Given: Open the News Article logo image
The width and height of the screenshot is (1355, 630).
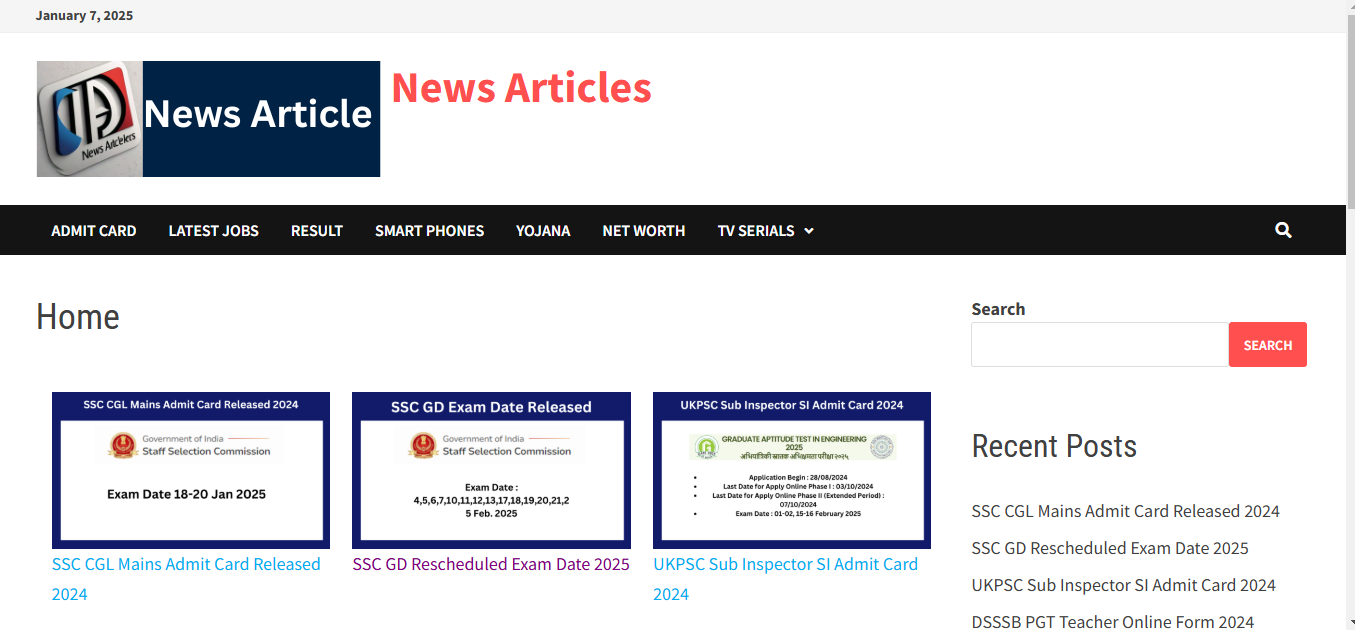Looking at the screenshot, I should (208, 119).
